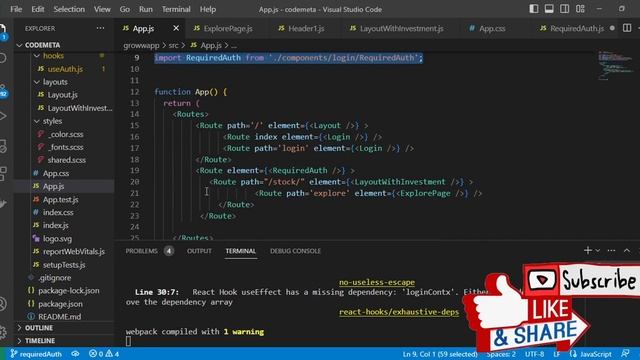Click requiredAuth branch in status bar
Screen dimensions: 640x360
[36, 354]
